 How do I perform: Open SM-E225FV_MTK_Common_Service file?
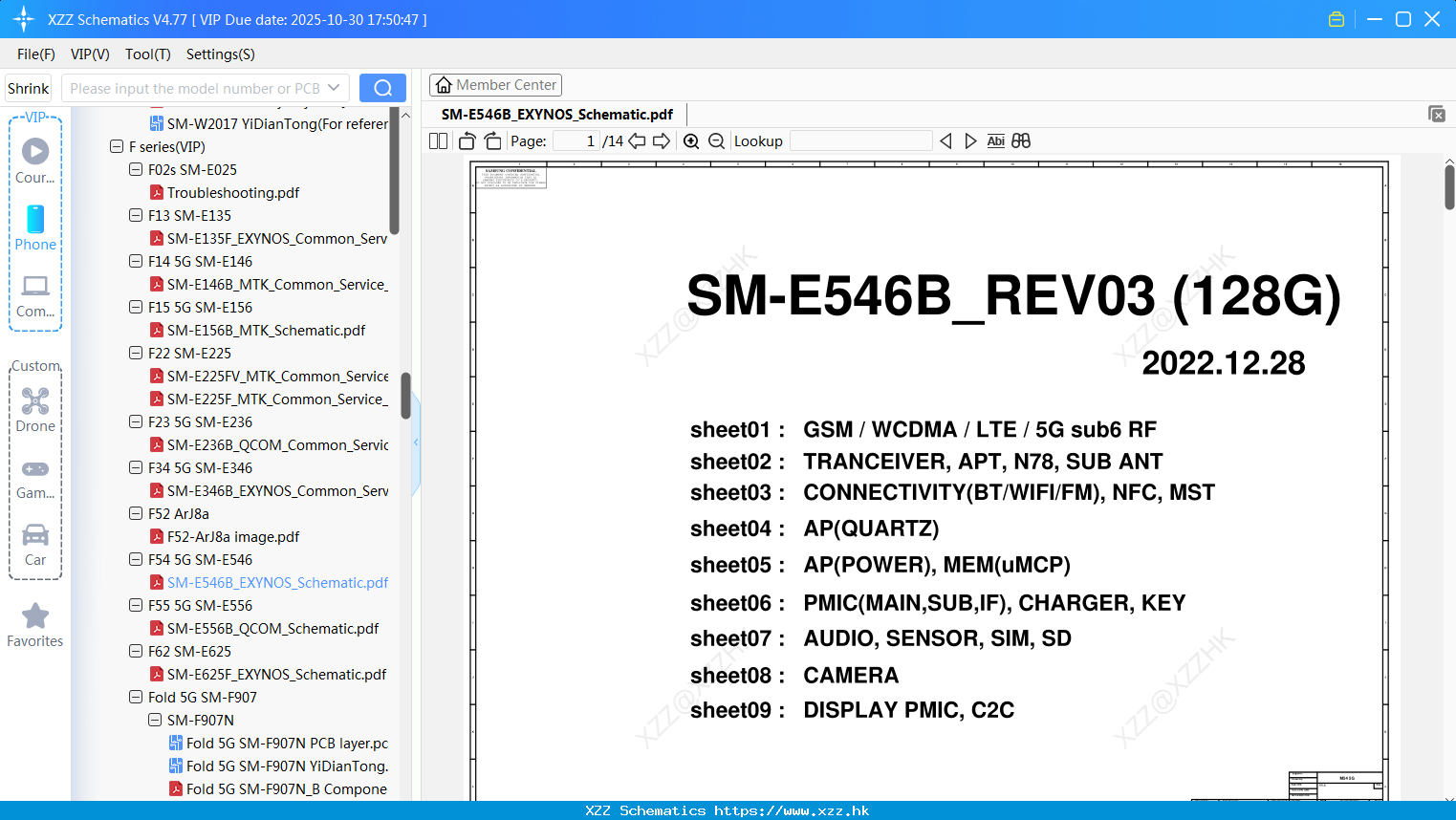(x=277, y=376)
